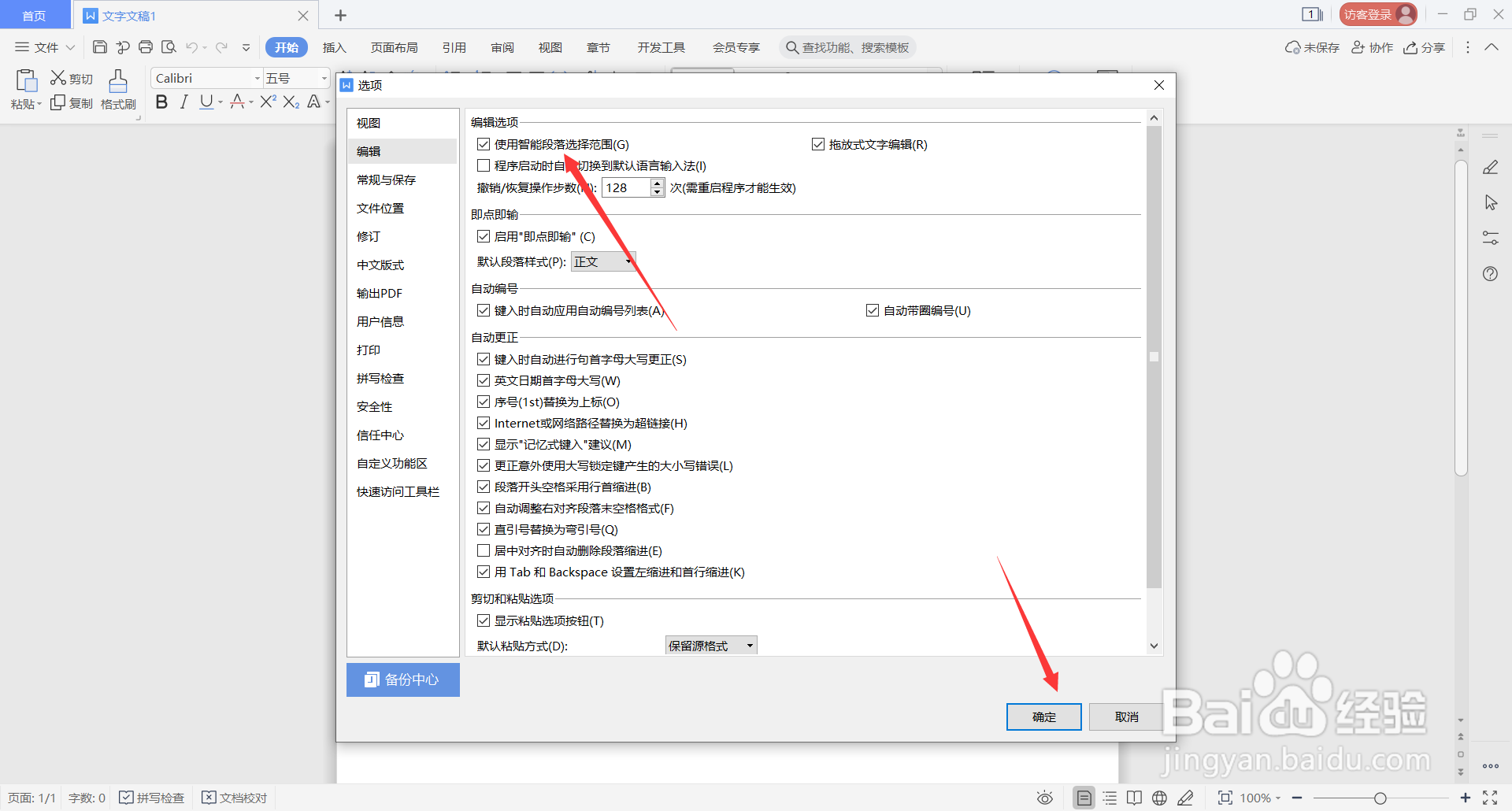Click the 确定 button
The image size is (1512, 811).
(1043, 717)
